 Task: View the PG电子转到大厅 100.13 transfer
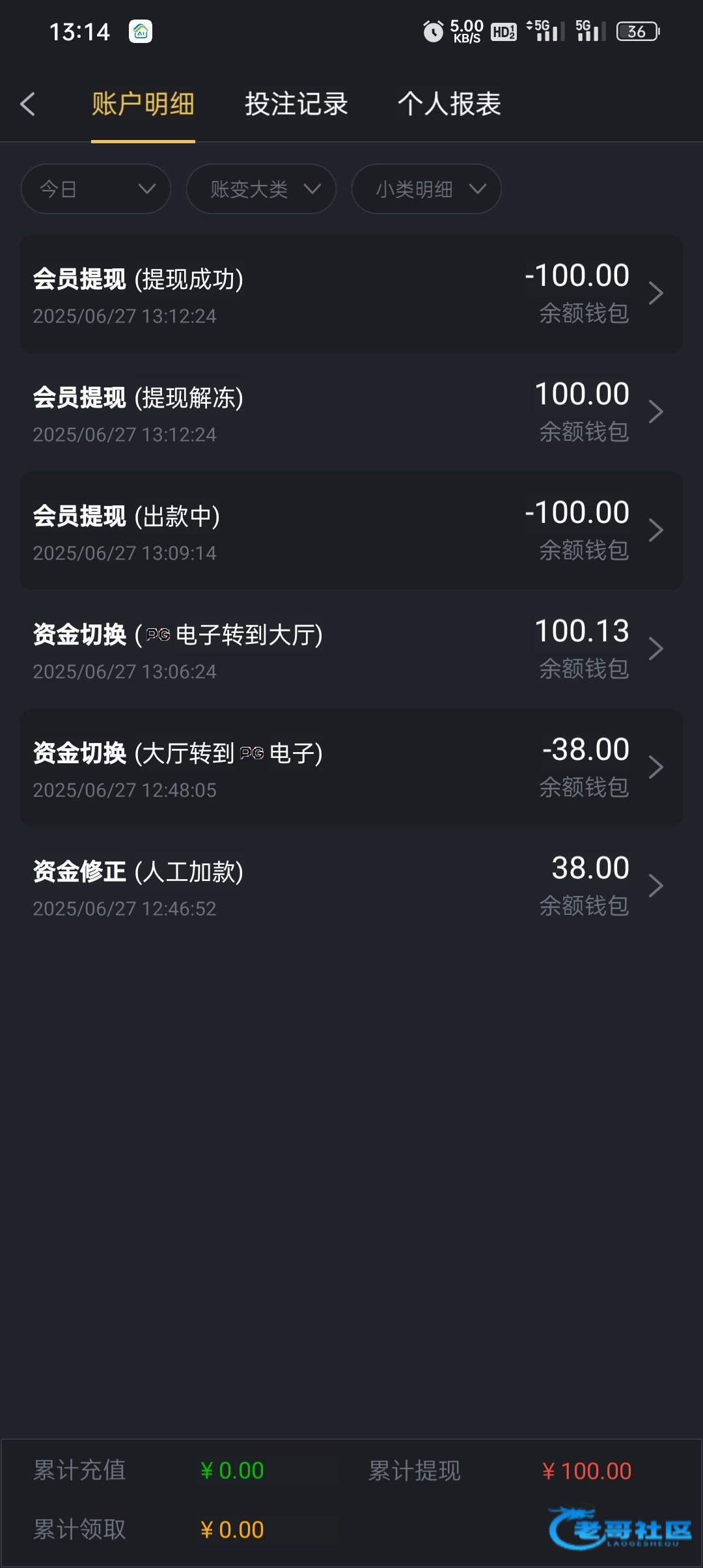coord(351,649)
